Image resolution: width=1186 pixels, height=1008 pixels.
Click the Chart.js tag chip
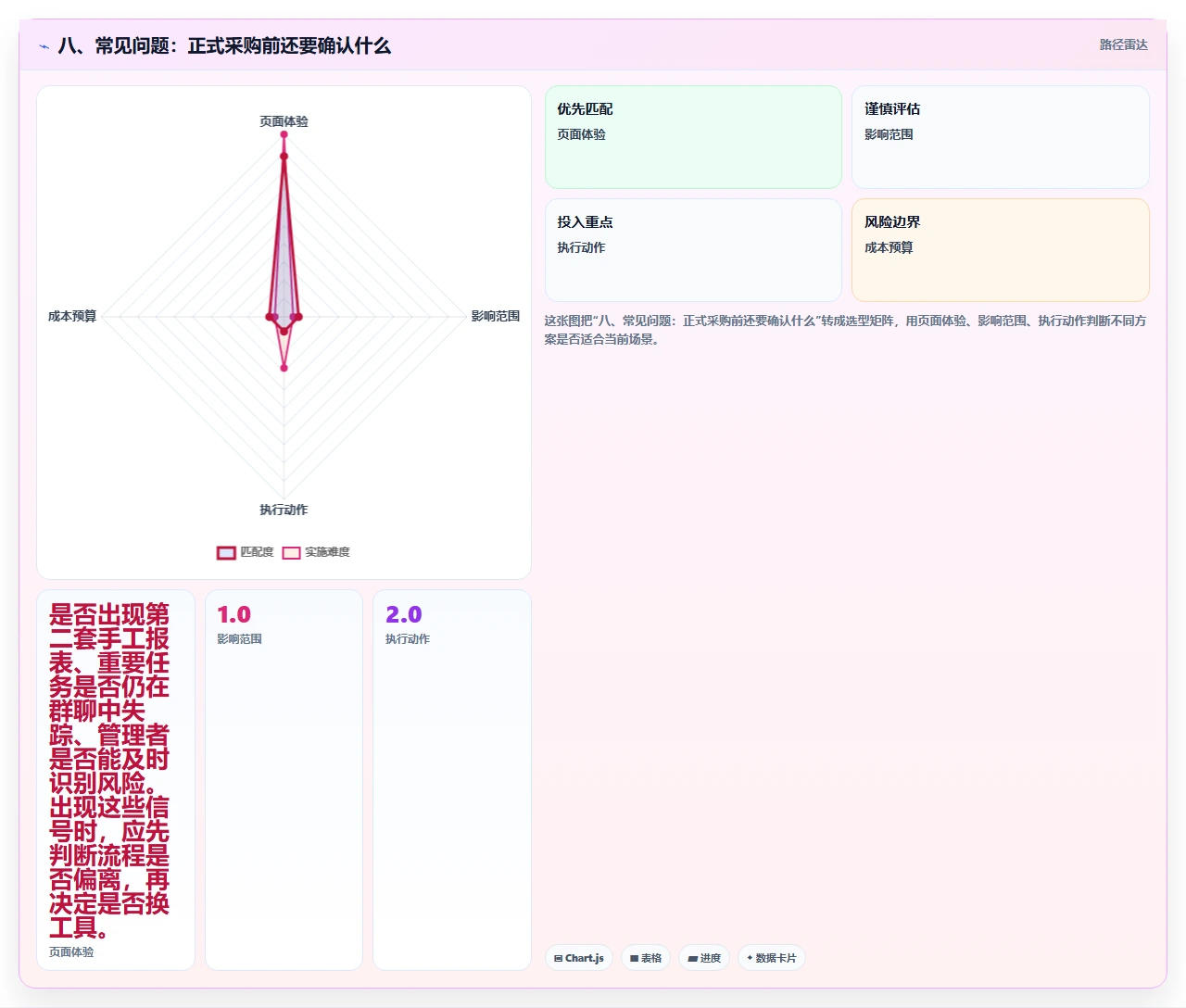coord(579,958)
